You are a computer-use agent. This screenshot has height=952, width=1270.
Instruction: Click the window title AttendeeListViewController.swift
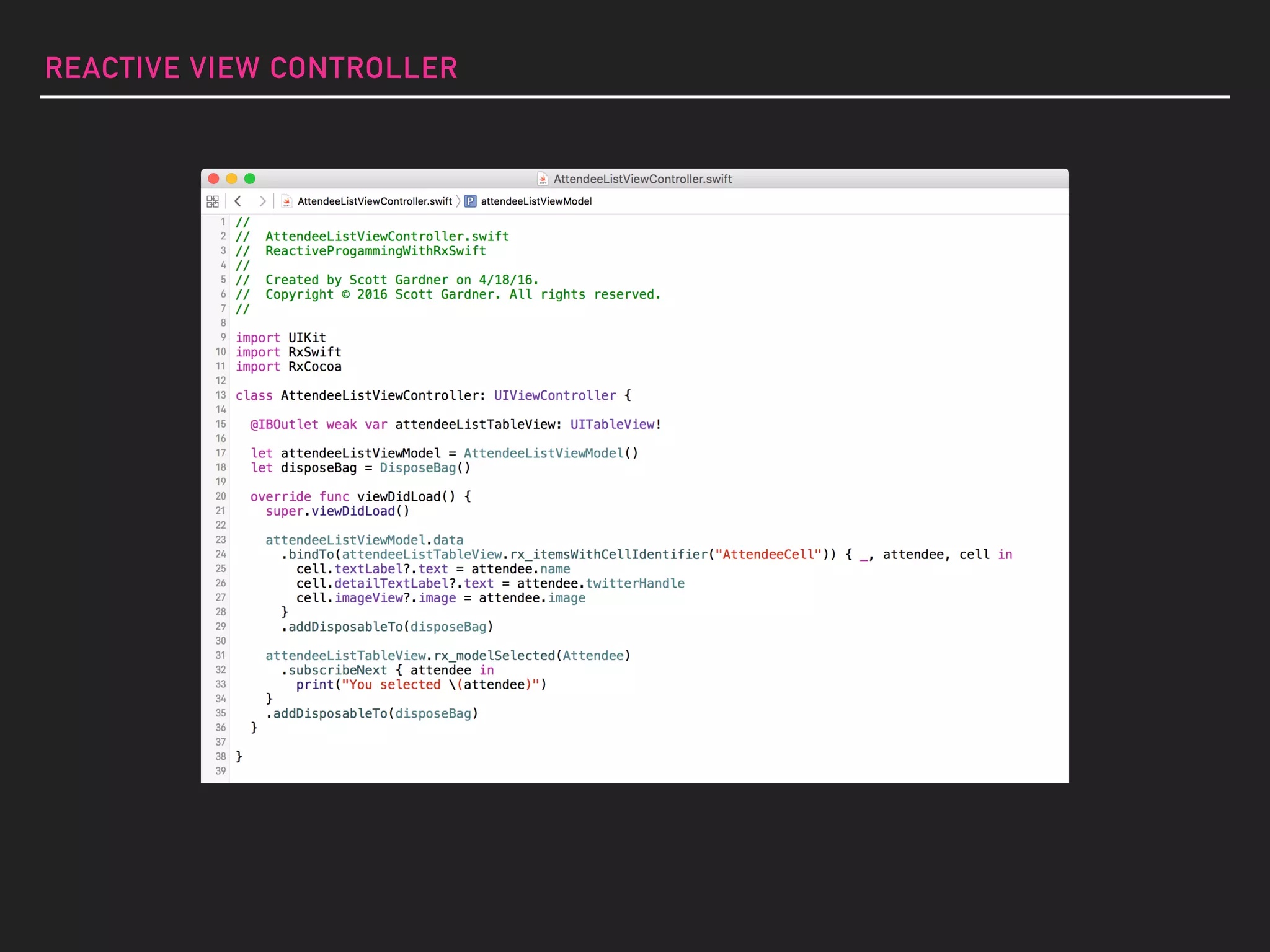[x=642, y=179]
